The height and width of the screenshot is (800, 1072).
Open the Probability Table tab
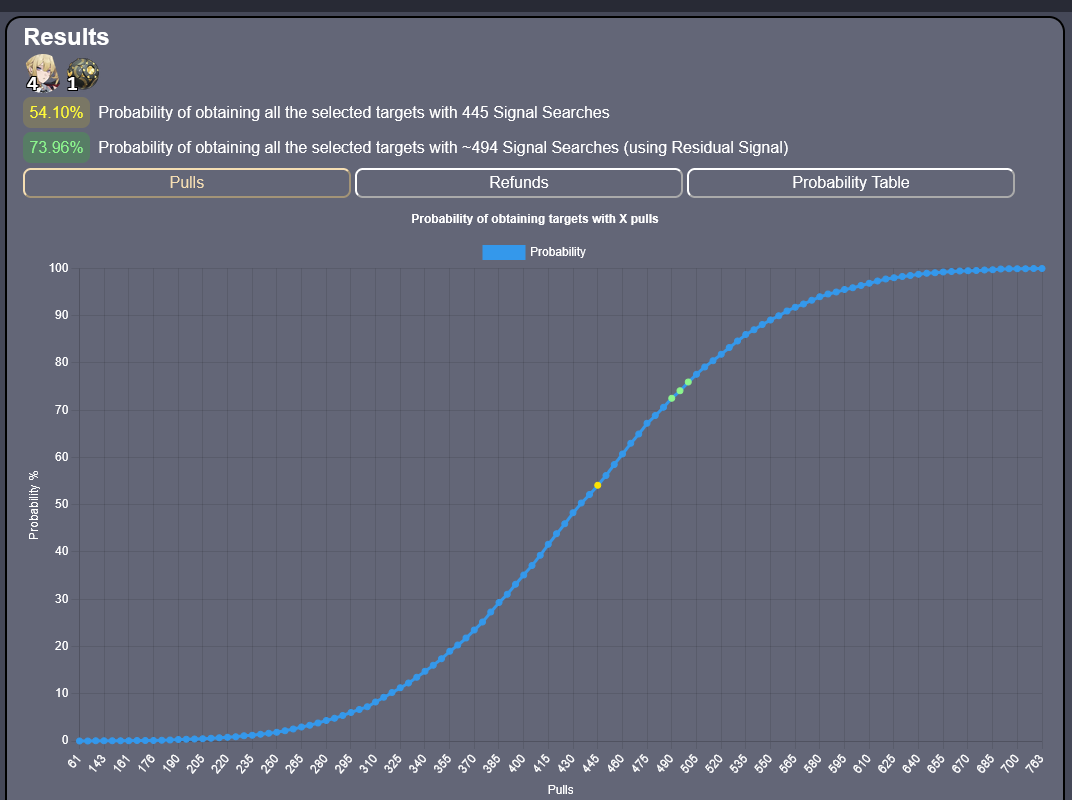pos(850,183)
